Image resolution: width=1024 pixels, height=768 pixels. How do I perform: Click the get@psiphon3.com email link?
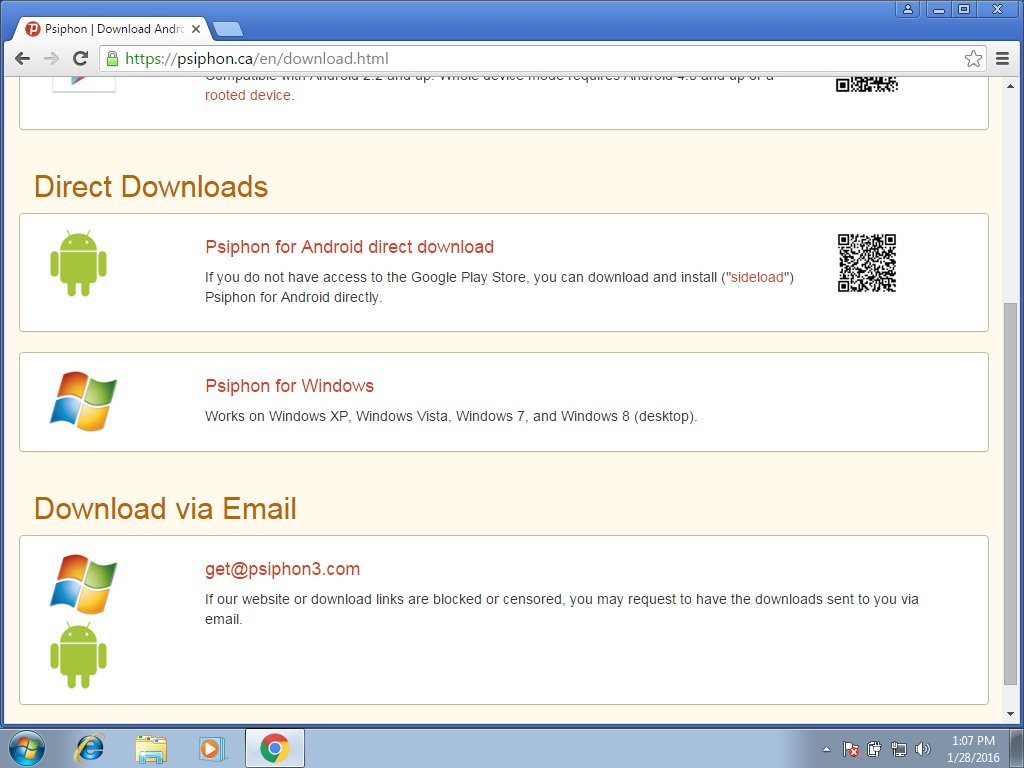click(x=282, y=569)
